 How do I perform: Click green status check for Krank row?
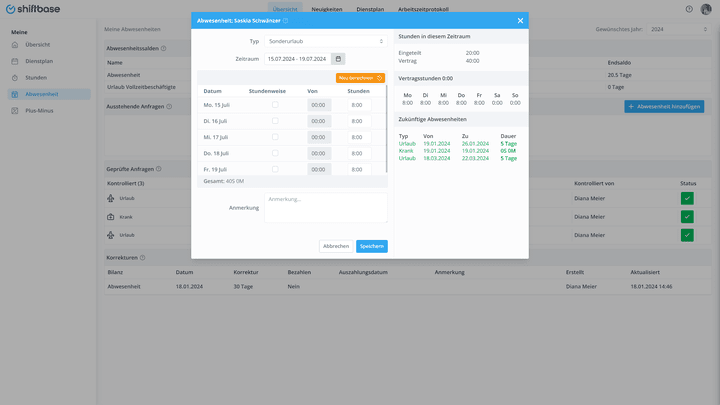coord(687,217)
